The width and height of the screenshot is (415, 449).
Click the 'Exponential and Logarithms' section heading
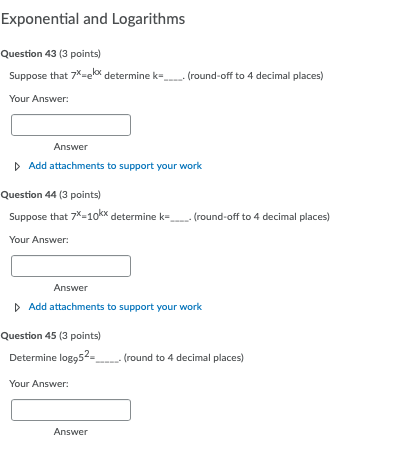pos(93,19)
